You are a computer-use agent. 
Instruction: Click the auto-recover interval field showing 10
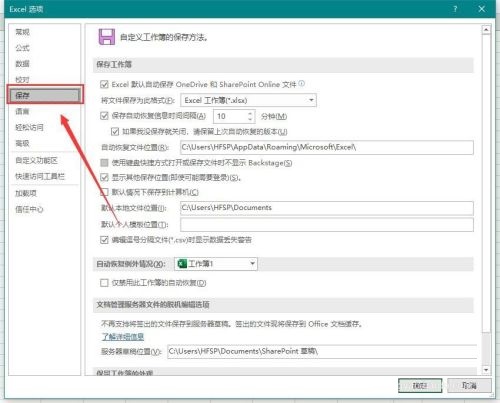tap(230, 116)
